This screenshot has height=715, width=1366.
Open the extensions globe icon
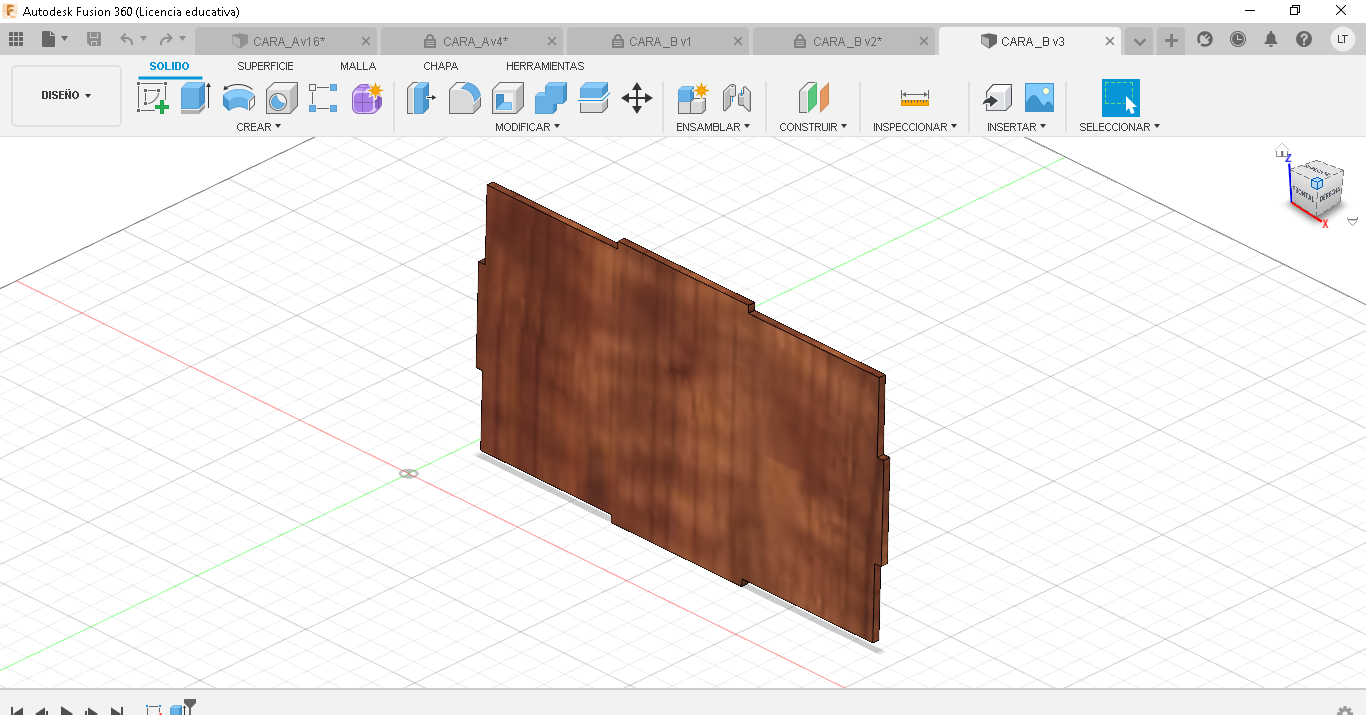tap(1205, 39)
